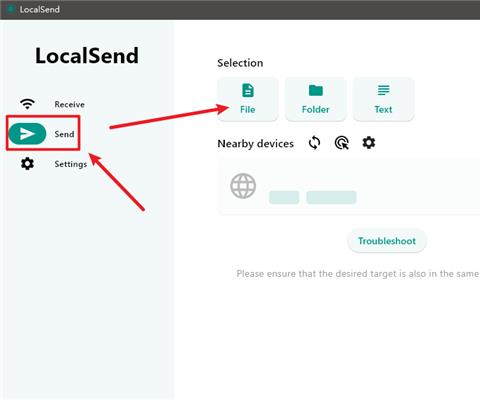Click the Nearby devices heading

point(255,144)
